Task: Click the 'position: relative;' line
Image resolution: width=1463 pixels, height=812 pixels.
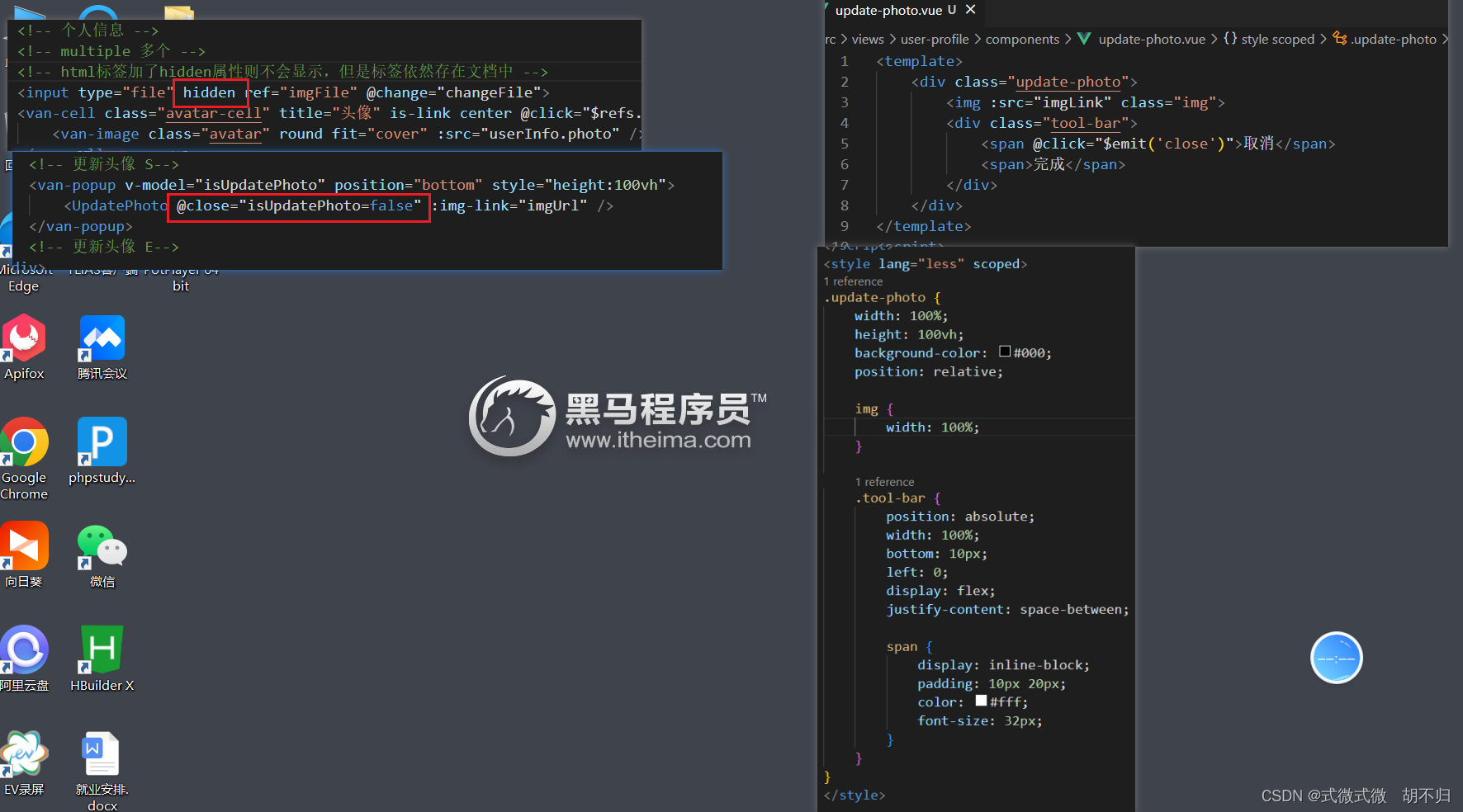Action: [929, 371]
